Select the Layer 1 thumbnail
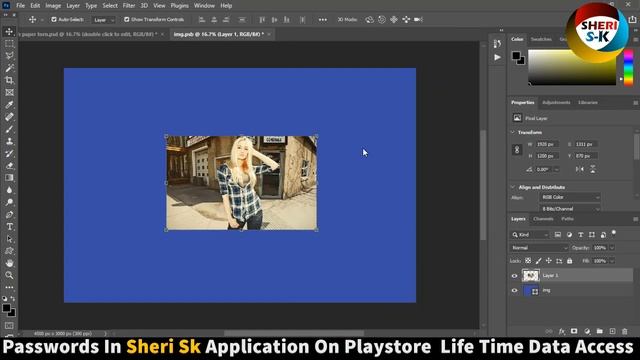Viewport: 640px width, 360px height. pyautogui.click(x=531, y=276)
